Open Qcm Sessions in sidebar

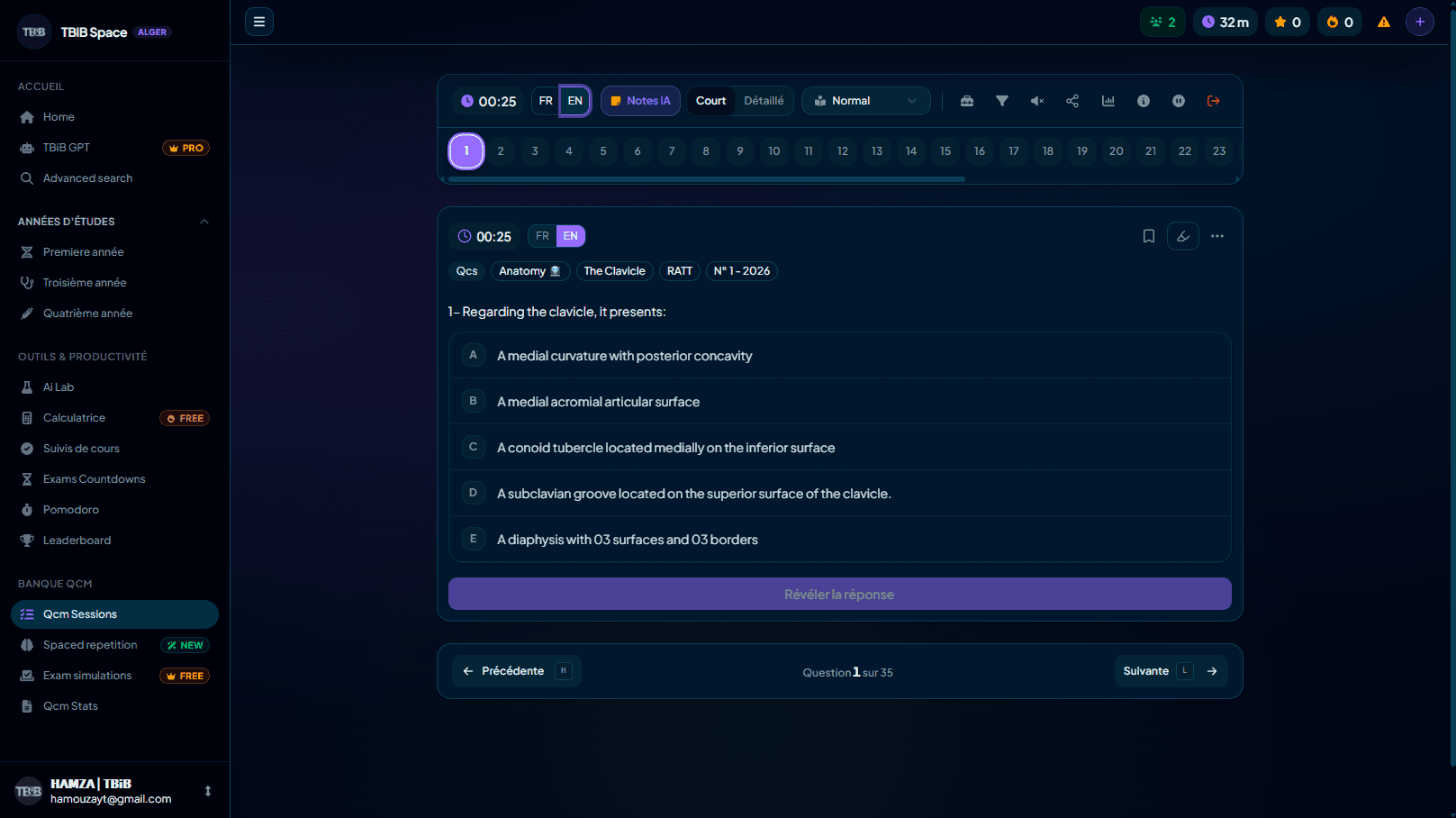coord(114,614)
